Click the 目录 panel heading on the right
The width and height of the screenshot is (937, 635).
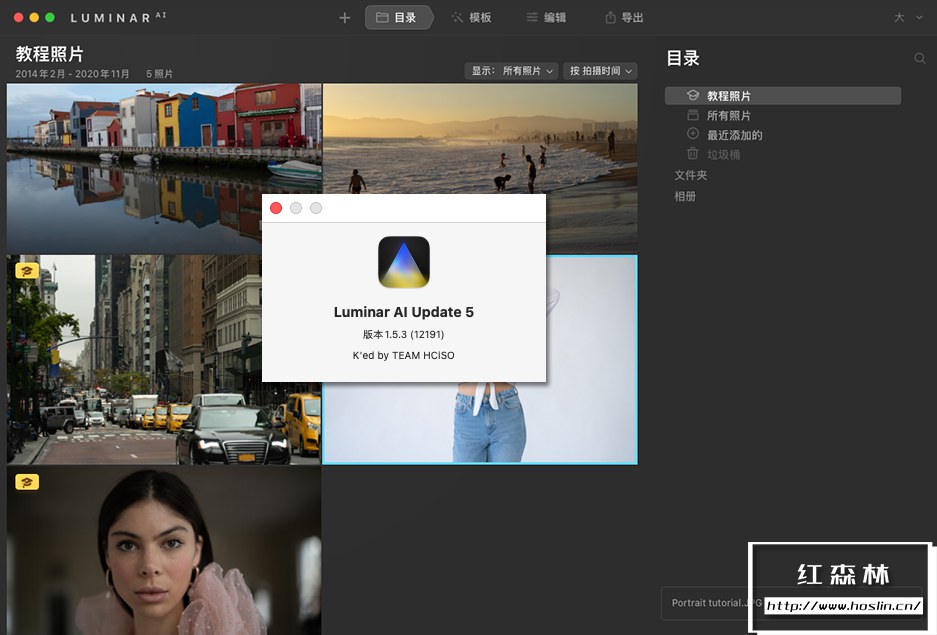coord(683,58)
